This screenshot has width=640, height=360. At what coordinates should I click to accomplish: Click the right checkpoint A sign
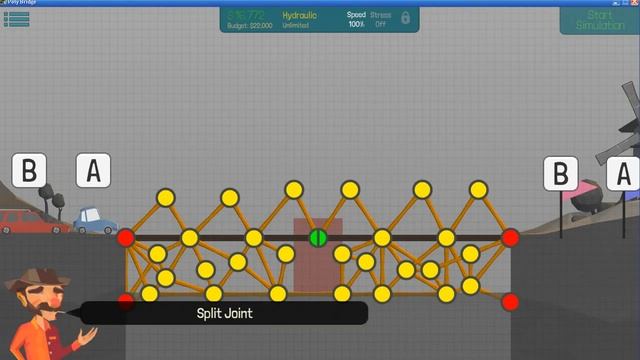(623, 173)
